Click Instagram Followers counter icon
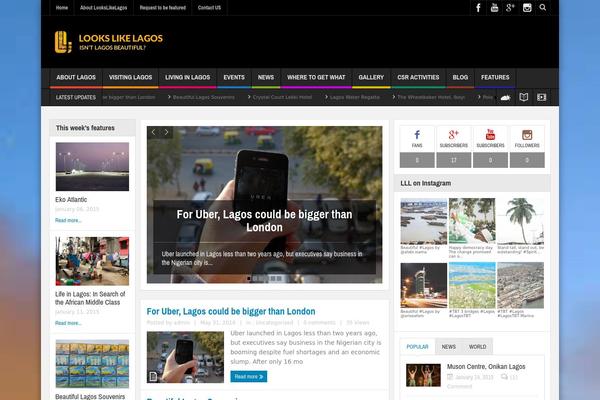600x400 pixels. point(527,135)
